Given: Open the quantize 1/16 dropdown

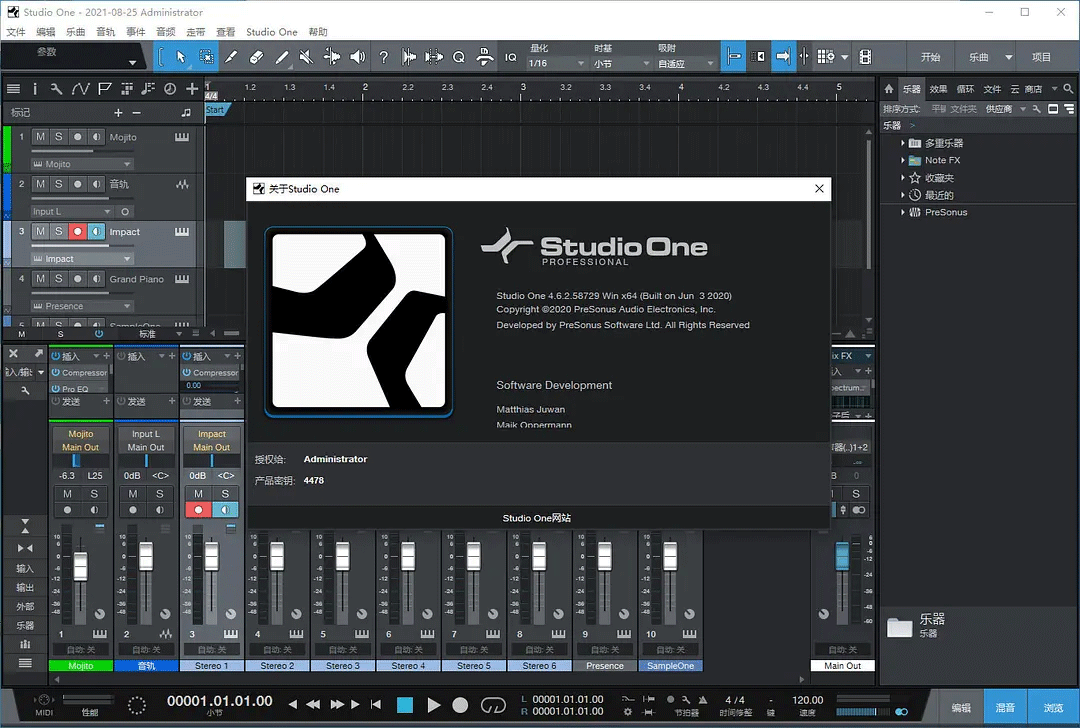Looking at the screenshot, I should [556, 63].
